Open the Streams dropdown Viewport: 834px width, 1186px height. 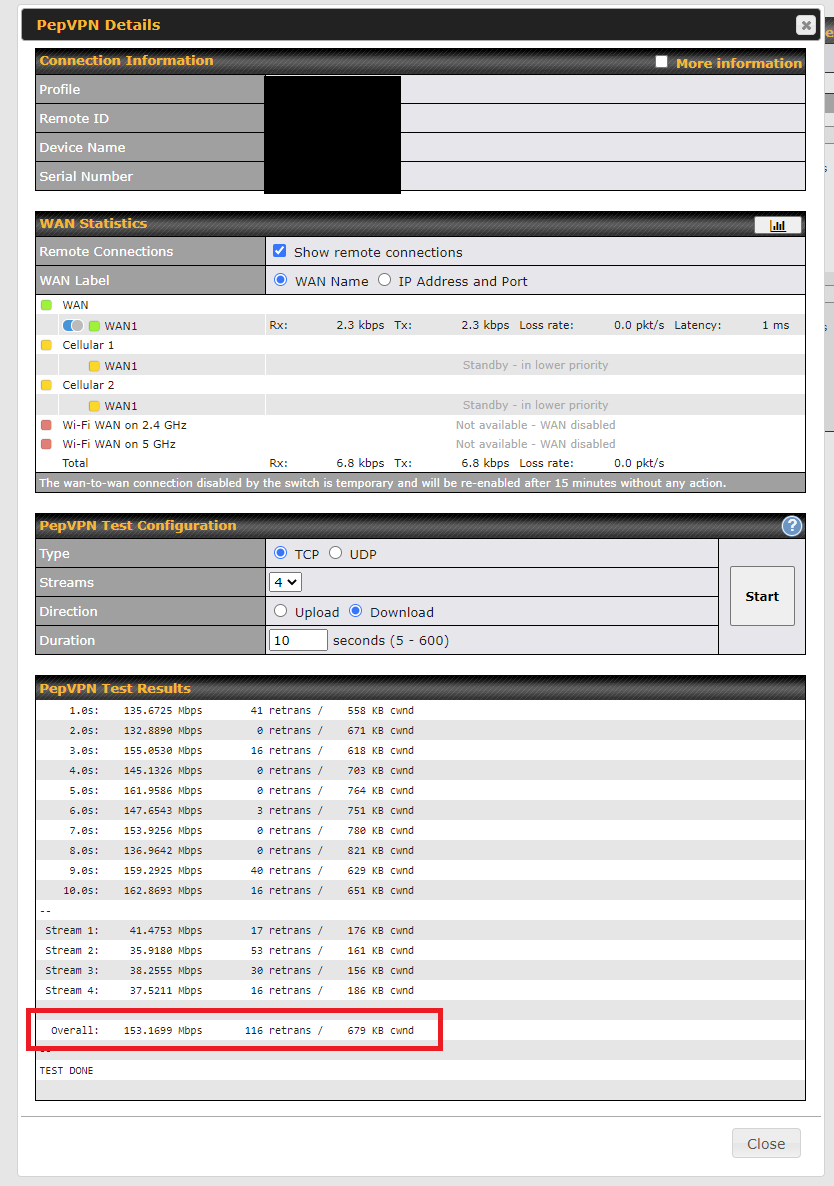point(285,582)
